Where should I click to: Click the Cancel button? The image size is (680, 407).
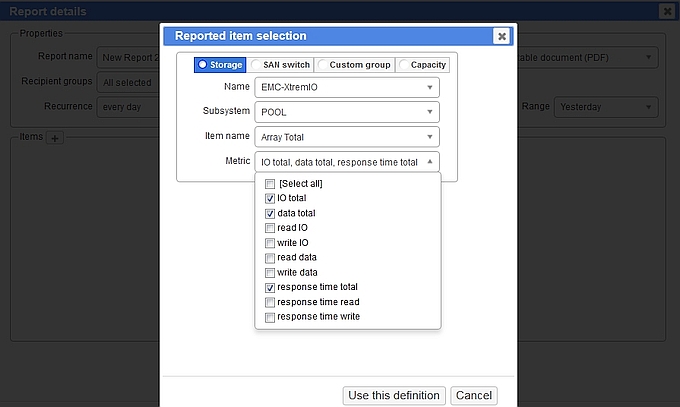point(474,396)
